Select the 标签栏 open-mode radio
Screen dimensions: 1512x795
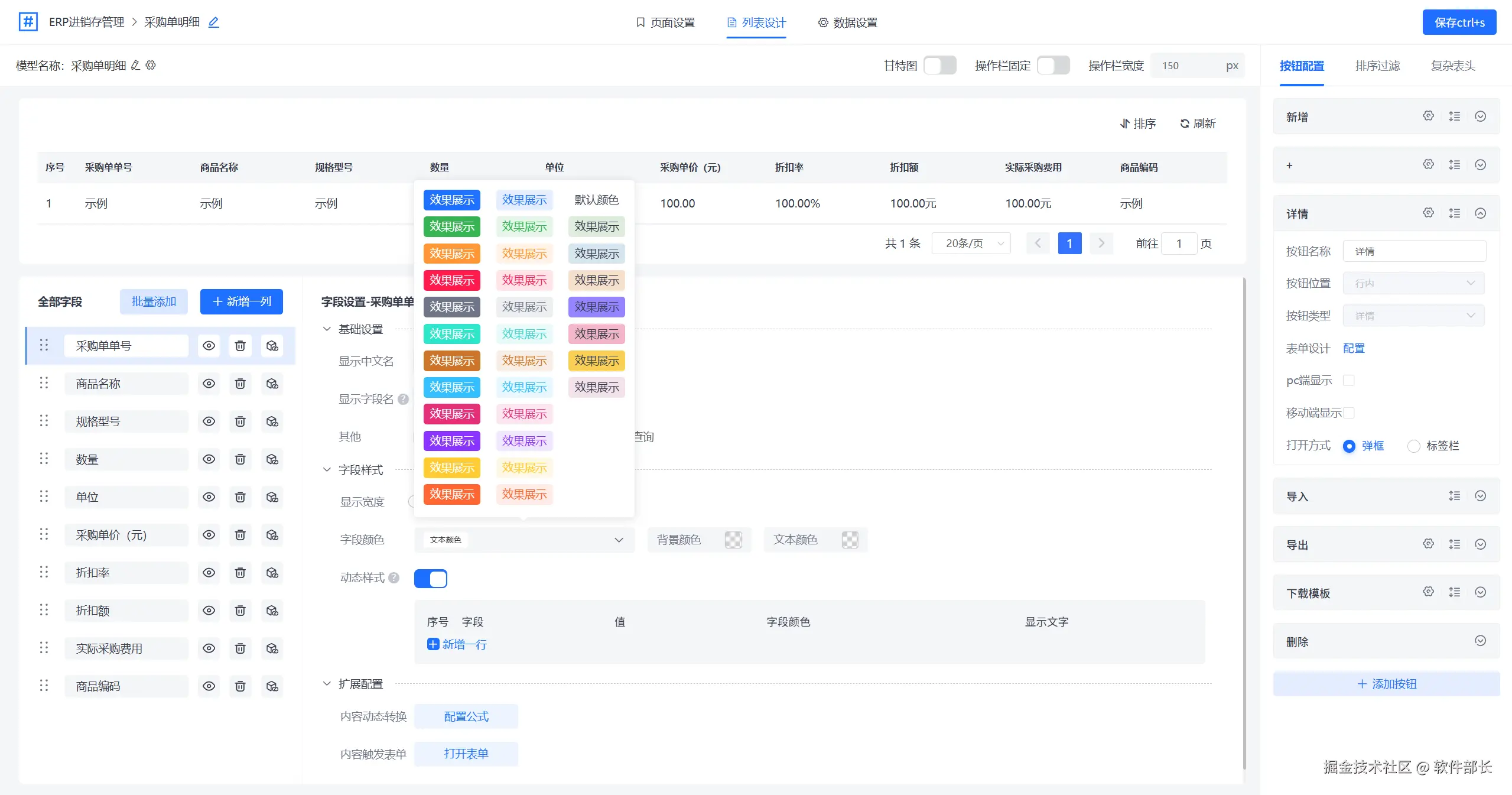click(1413, 446)
